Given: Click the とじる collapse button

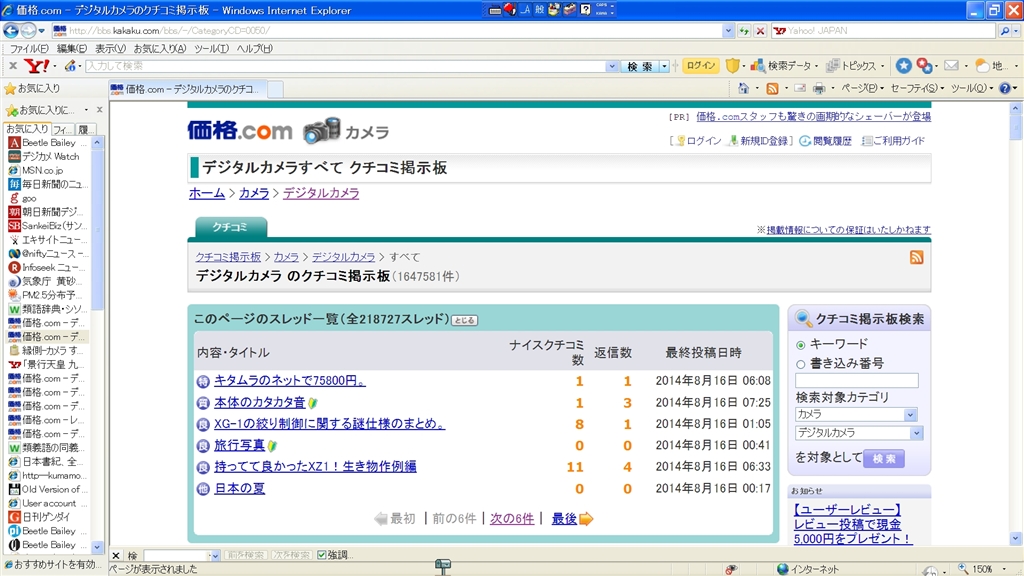Looking at the screenshot, I should pos(464,321).
